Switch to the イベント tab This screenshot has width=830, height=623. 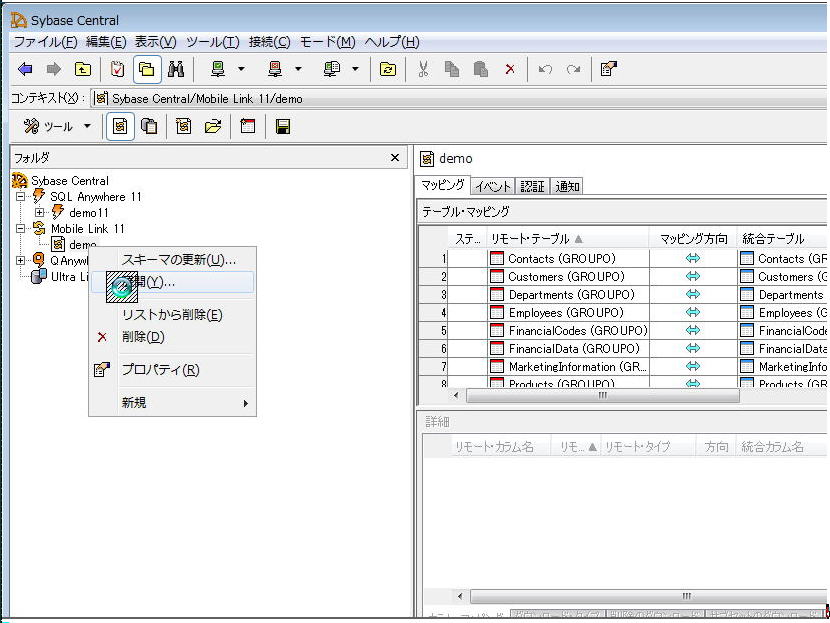click(493, 186)
